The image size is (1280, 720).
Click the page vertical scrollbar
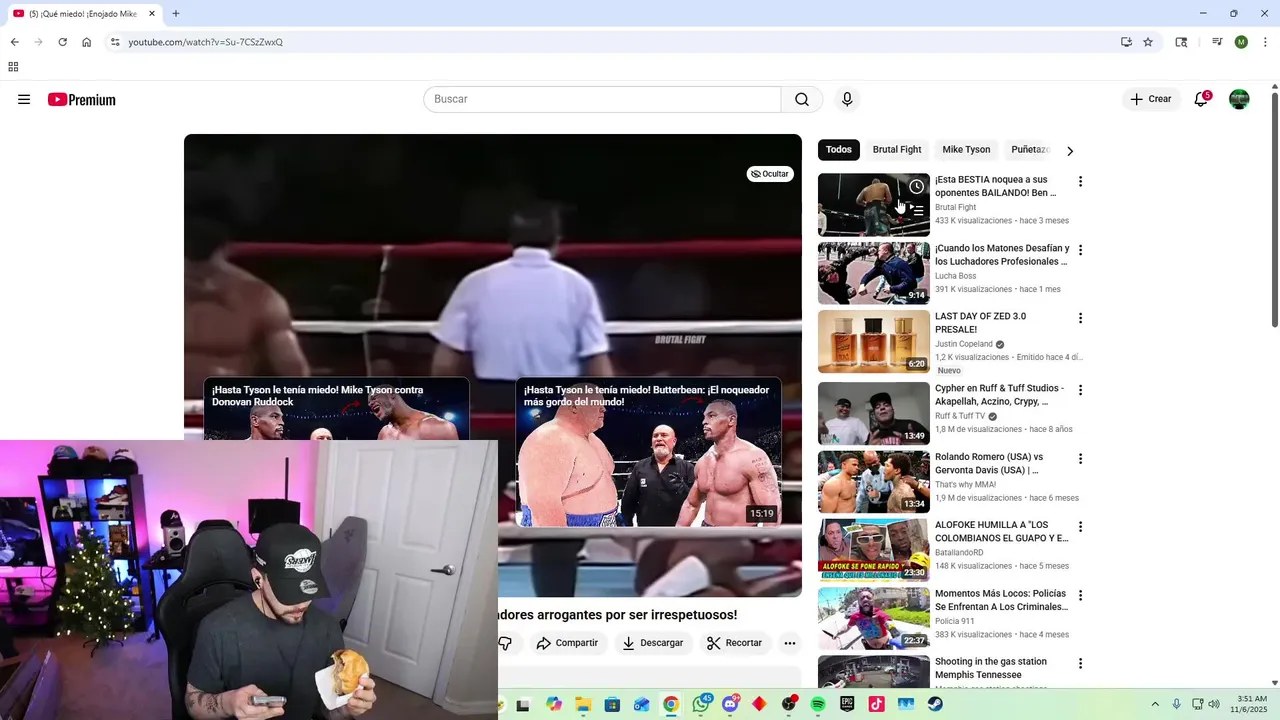[x=1274, y=210]
